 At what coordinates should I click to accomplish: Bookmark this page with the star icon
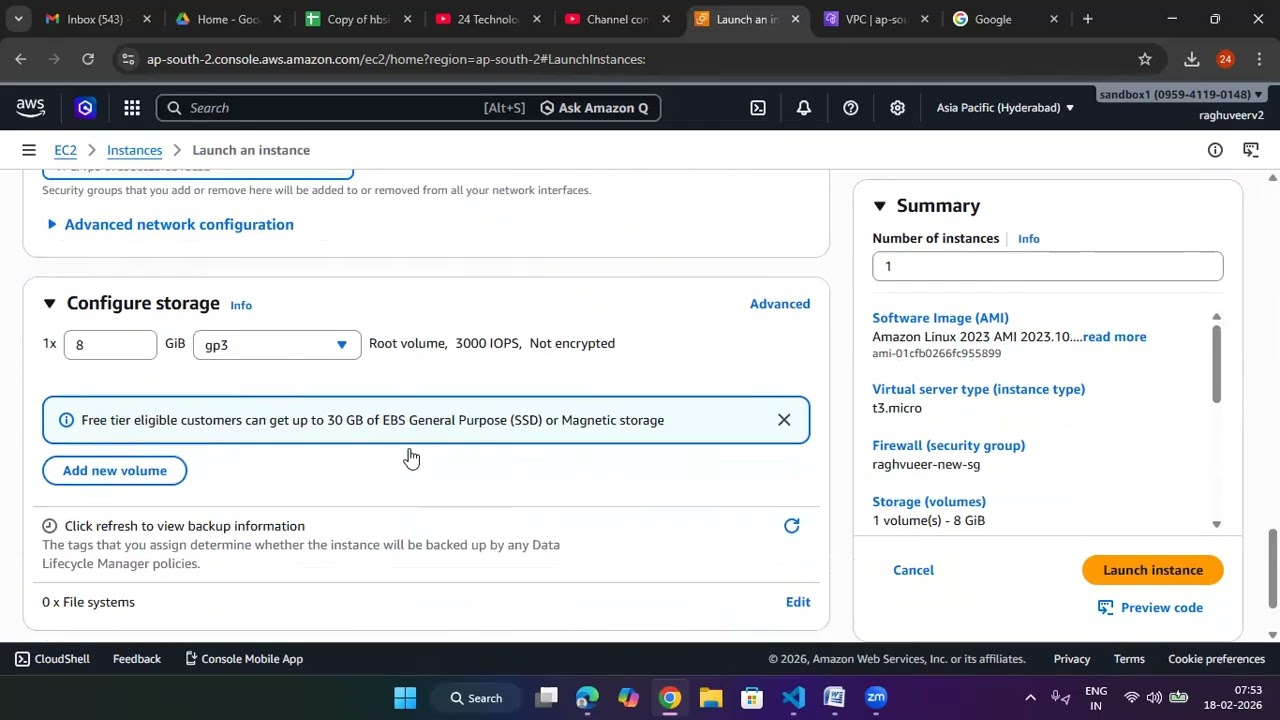point(1145,59)
